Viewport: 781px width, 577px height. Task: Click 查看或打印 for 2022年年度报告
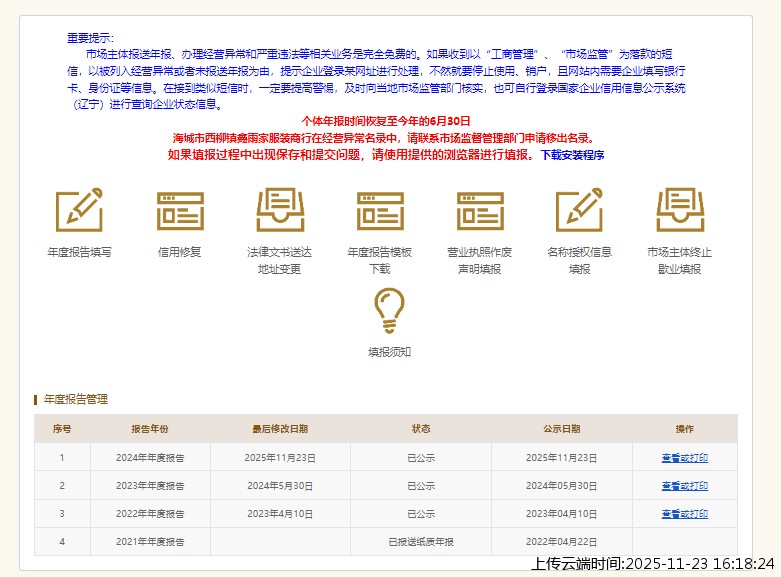pos(684,513)
